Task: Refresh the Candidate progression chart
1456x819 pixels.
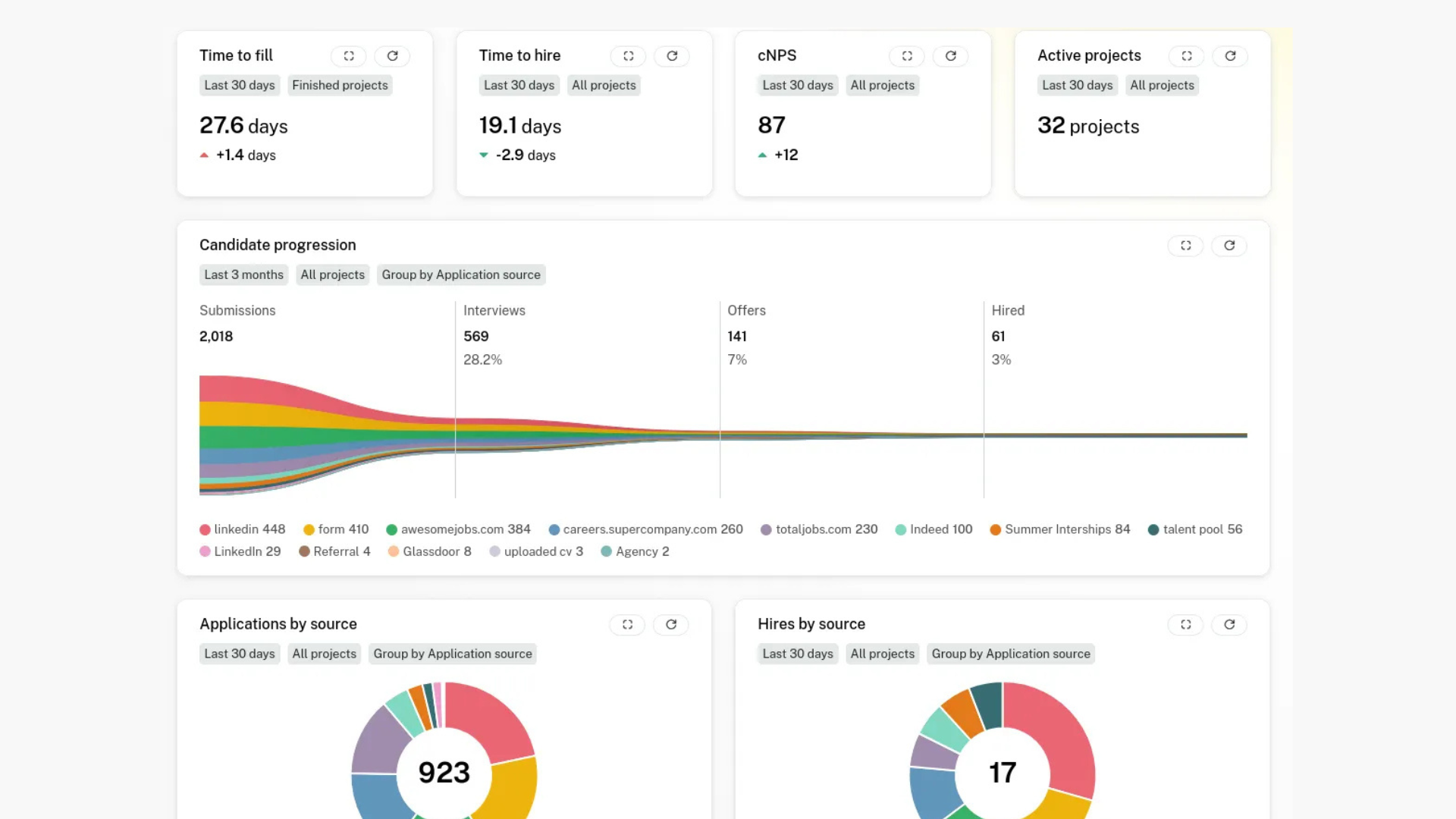Action: pos(1229,246)
